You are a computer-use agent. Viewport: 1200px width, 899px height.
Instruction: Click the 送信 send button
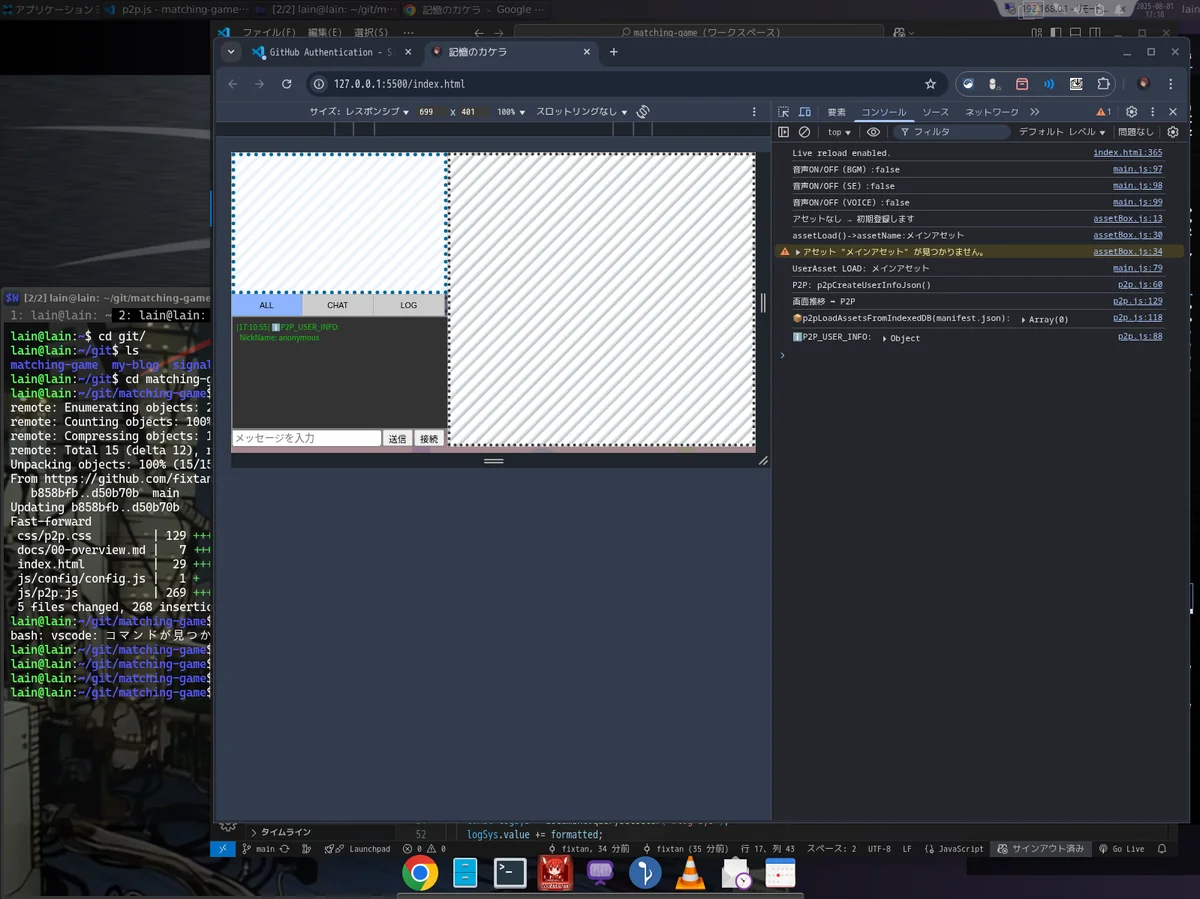pos(397,438)
